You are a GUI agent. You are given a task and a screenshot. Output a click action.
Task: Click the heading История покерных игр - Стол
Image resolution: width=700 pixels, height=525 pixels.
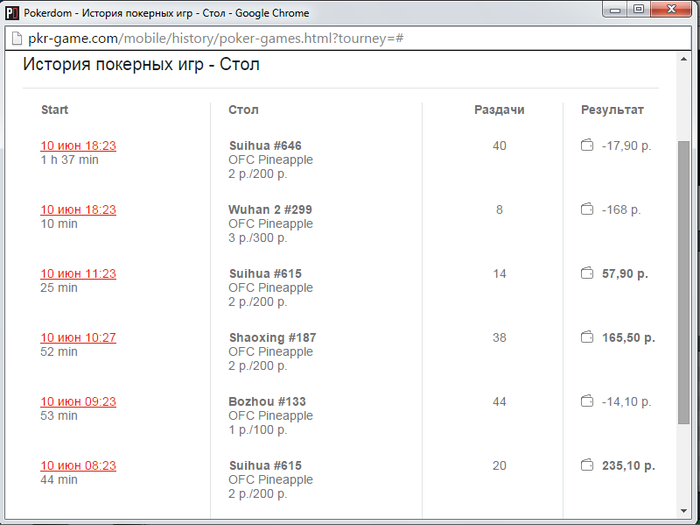pos(141,64)
